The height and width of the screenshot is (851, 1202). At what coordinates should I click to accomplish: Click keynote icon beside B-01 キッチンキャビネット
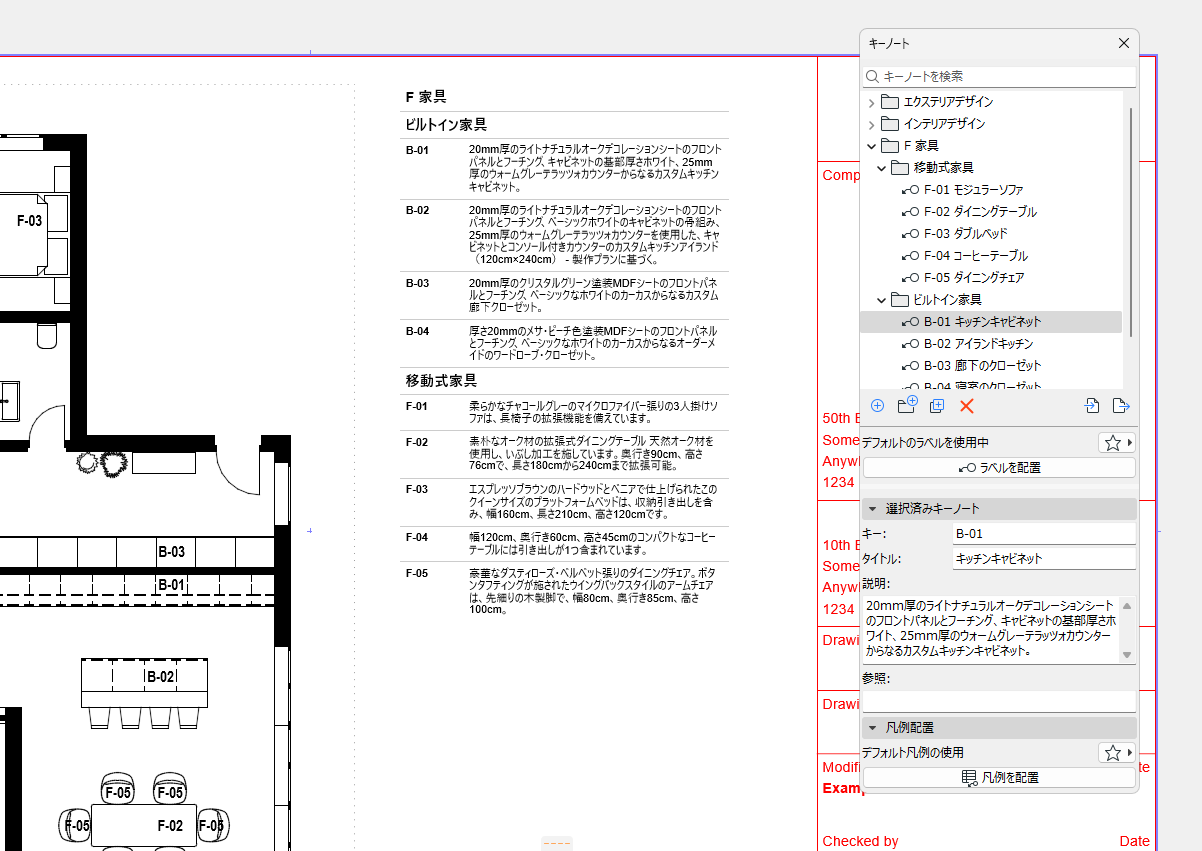[910, 322]
